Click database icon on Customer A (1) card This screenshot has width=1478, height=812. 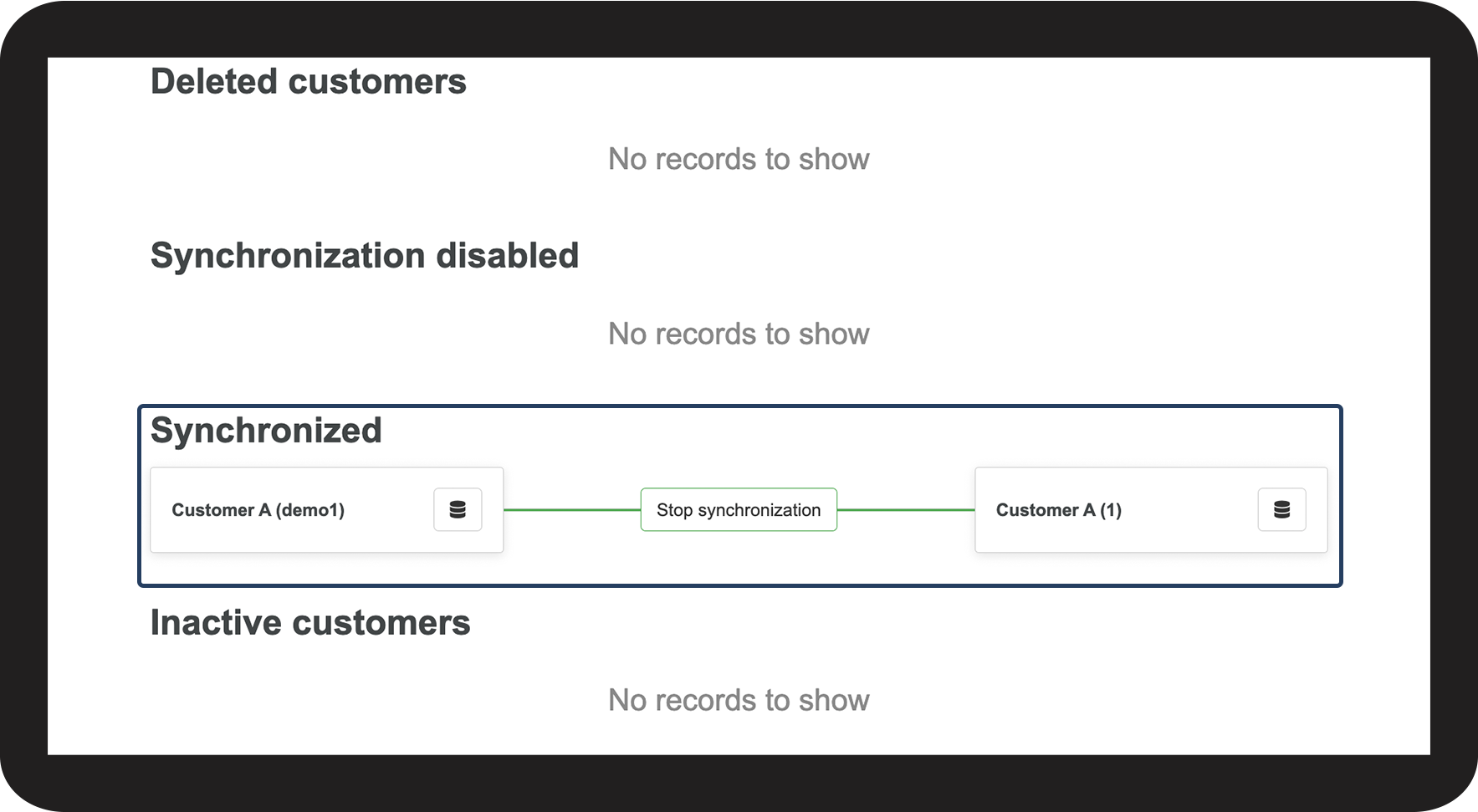click(x=1281, y=509)
